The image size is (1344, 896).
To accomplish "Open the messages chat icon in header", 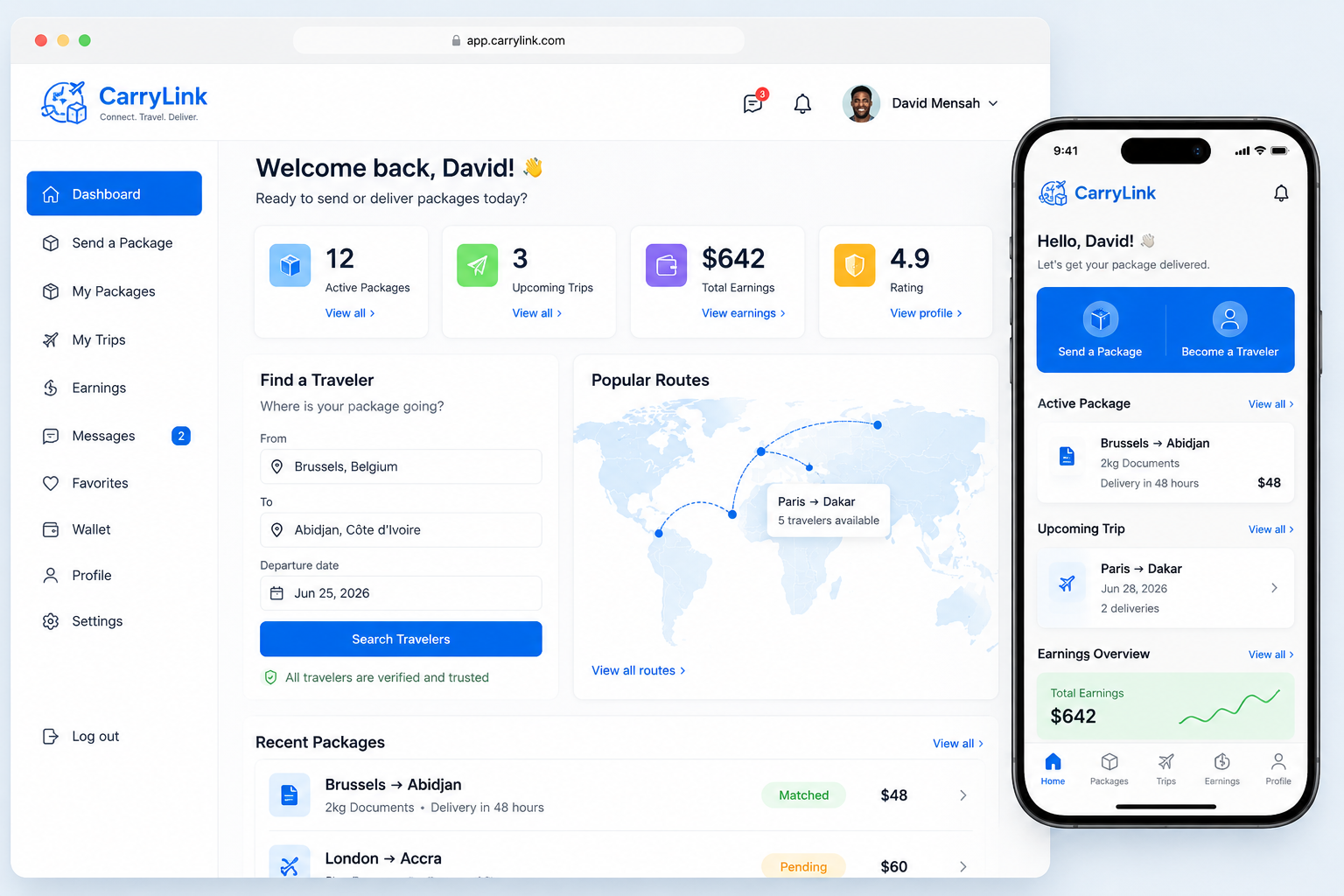I will click(x=752, y=104).
